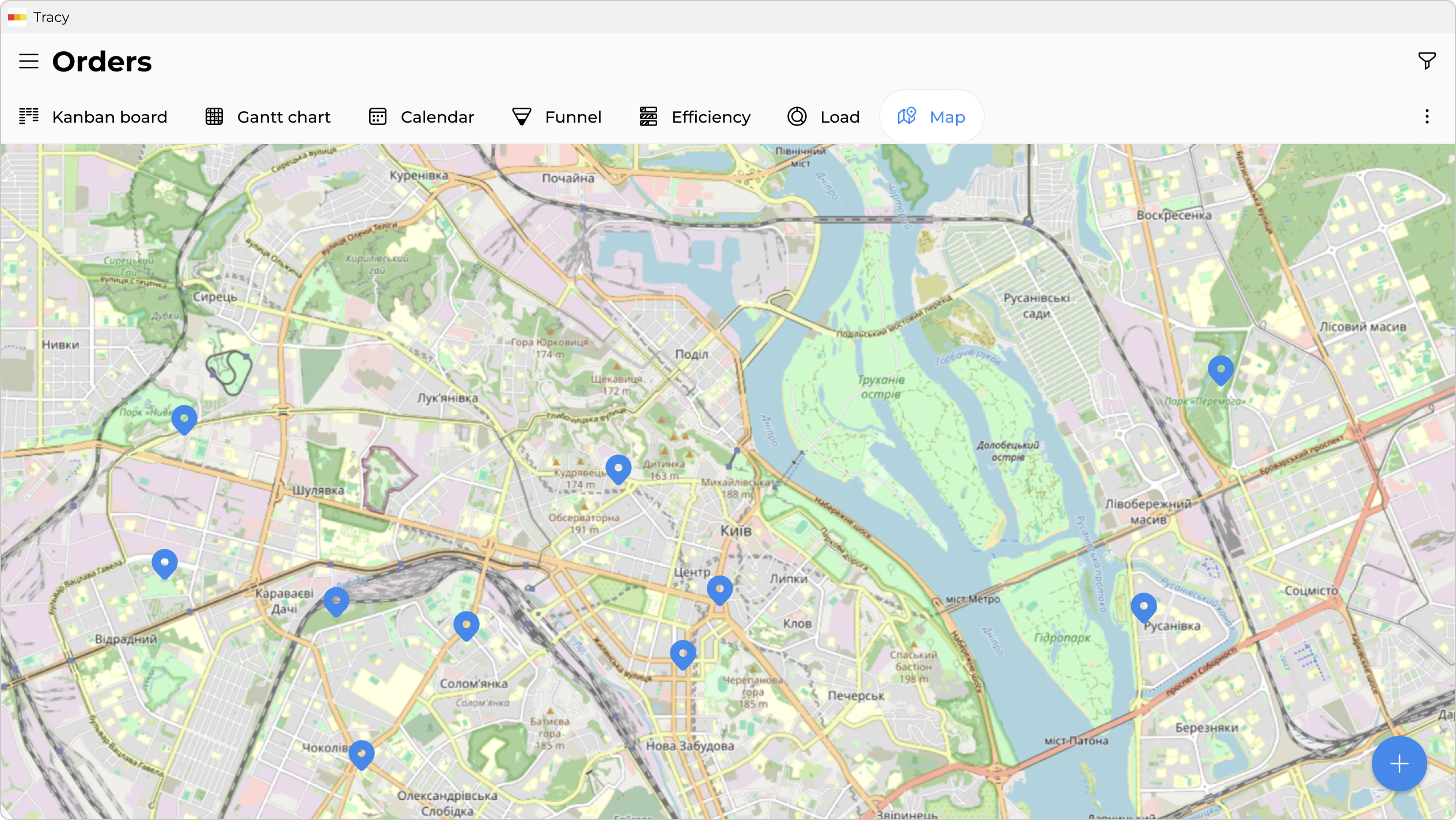The image size is (1456, 820).
Task: Click the order pin near Кудрявець
Action: tap(618, 468)
